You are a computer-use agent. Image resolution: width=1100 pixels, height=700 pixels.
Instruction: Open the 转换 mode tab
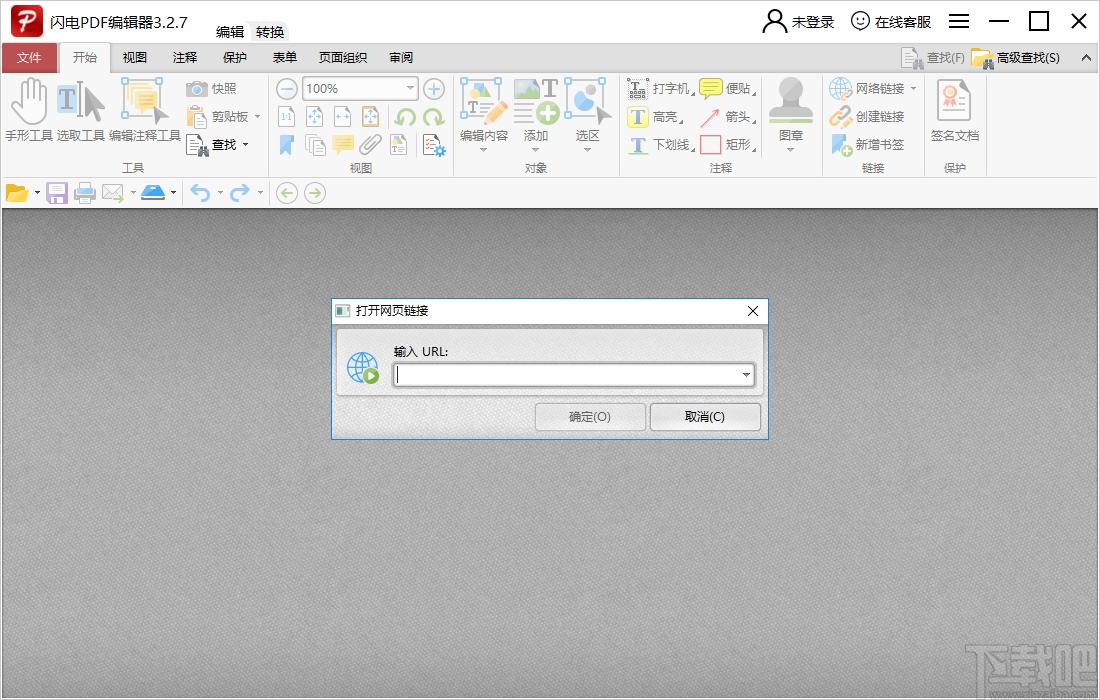click(x=270, y=32)
